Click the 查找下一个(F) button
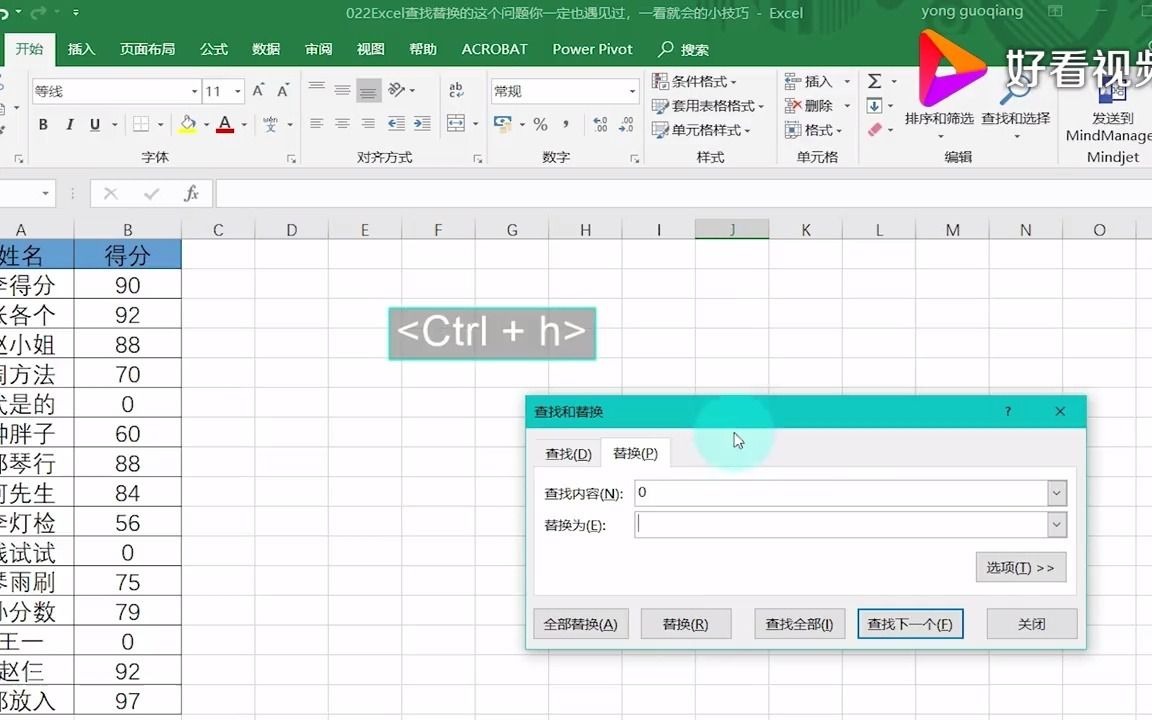 click(x=910, y=623)
